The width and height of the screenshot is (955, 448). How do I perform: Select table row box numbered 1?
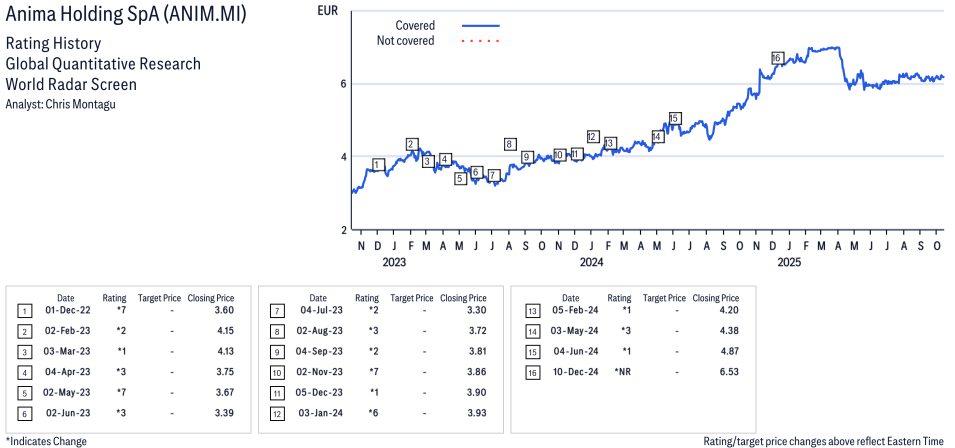click(x=24, y=312)
